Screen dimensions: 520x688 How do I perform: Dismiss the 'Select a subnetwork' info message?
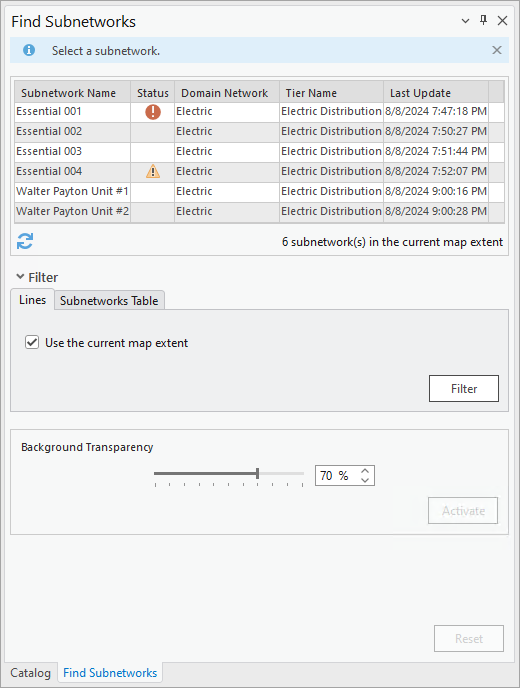tap(496, 50)
